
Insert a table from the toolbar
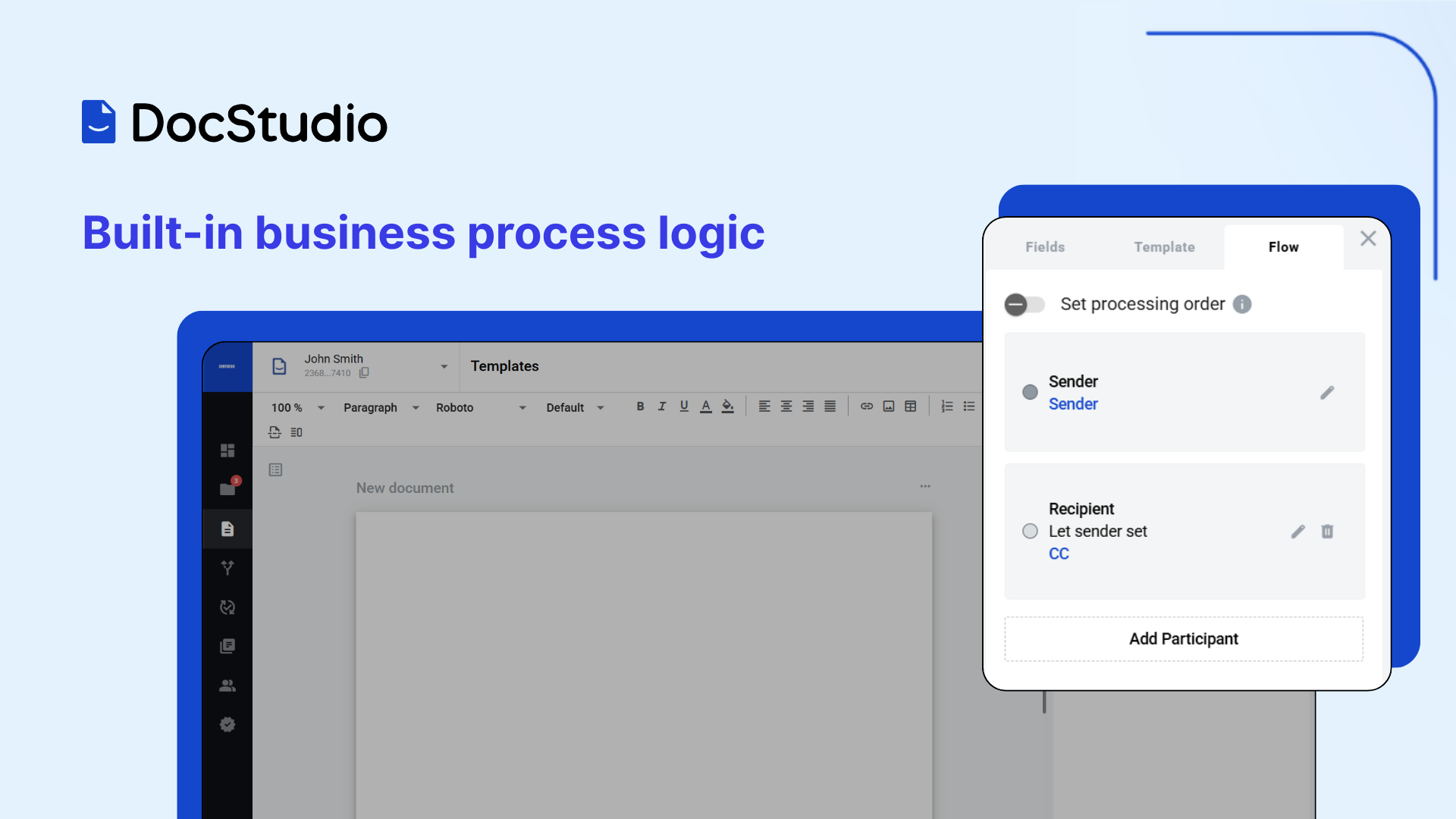pyautogui.click(x=911, y=406)
